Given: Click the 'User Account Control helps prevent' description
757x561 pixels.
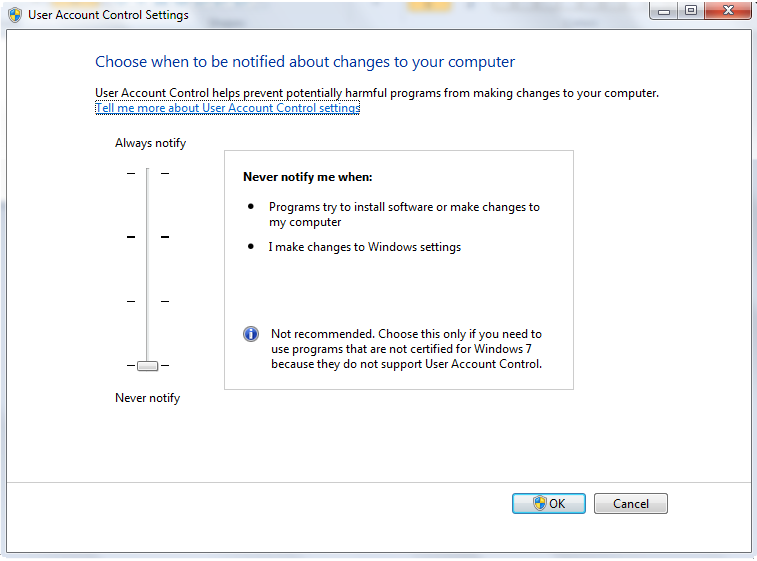Looking at the screenshot, I should (x=377, y=93).
